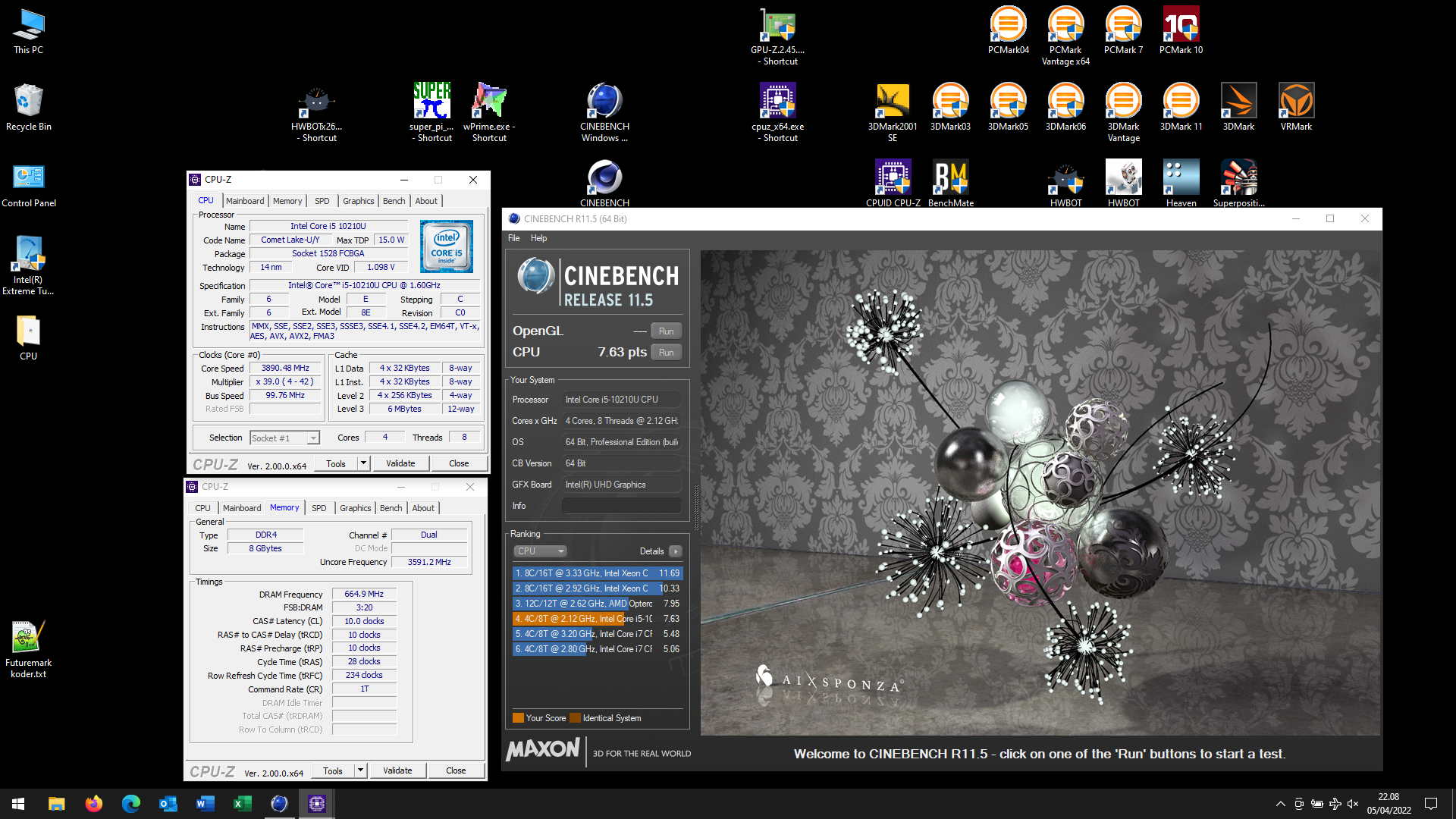Open Outlook from the taskbar
Image resolution: width=1456 pixels, height=819 pixels.
[168, 804]
